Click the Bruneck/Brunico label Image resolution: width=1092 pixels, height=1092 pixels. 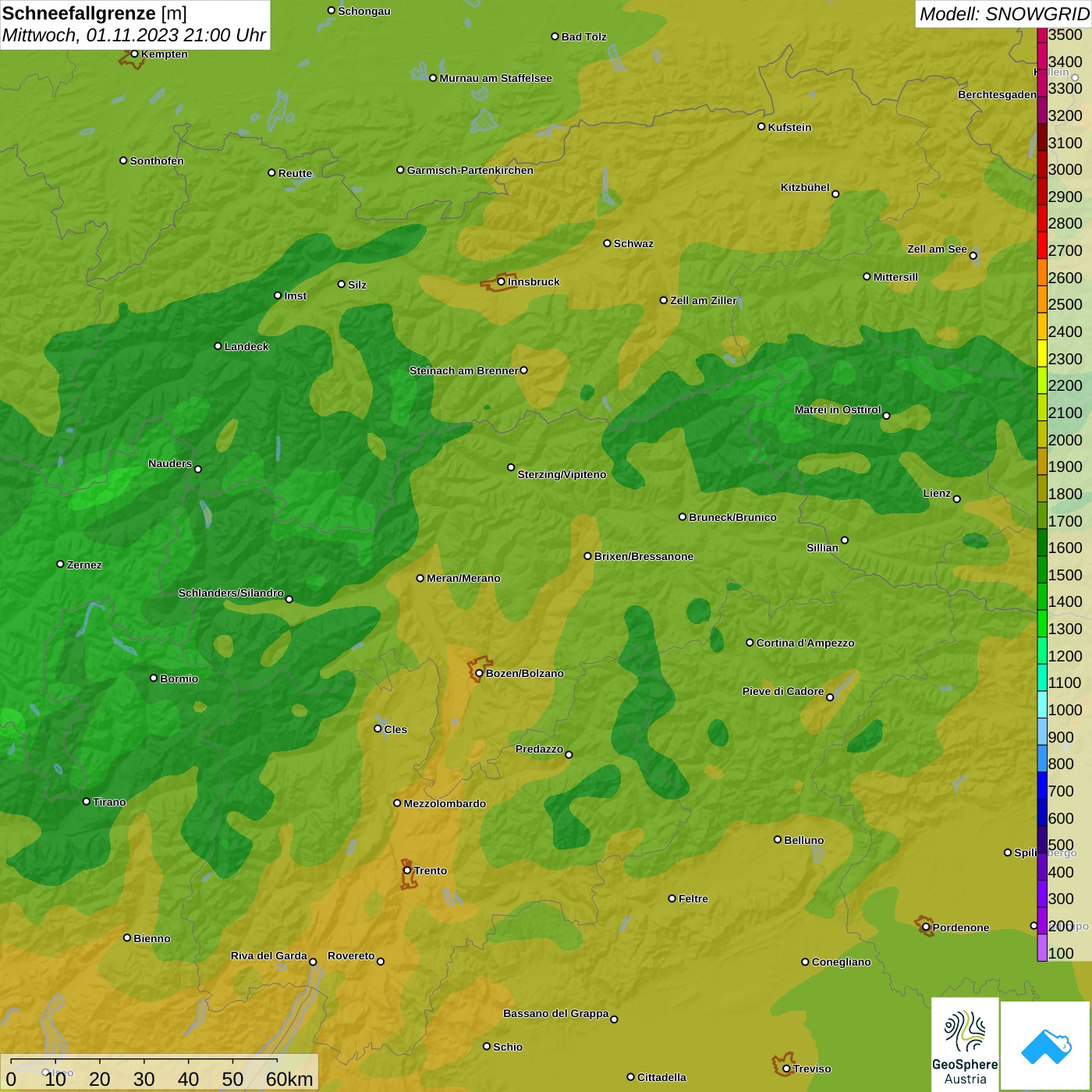pos(733,517)
